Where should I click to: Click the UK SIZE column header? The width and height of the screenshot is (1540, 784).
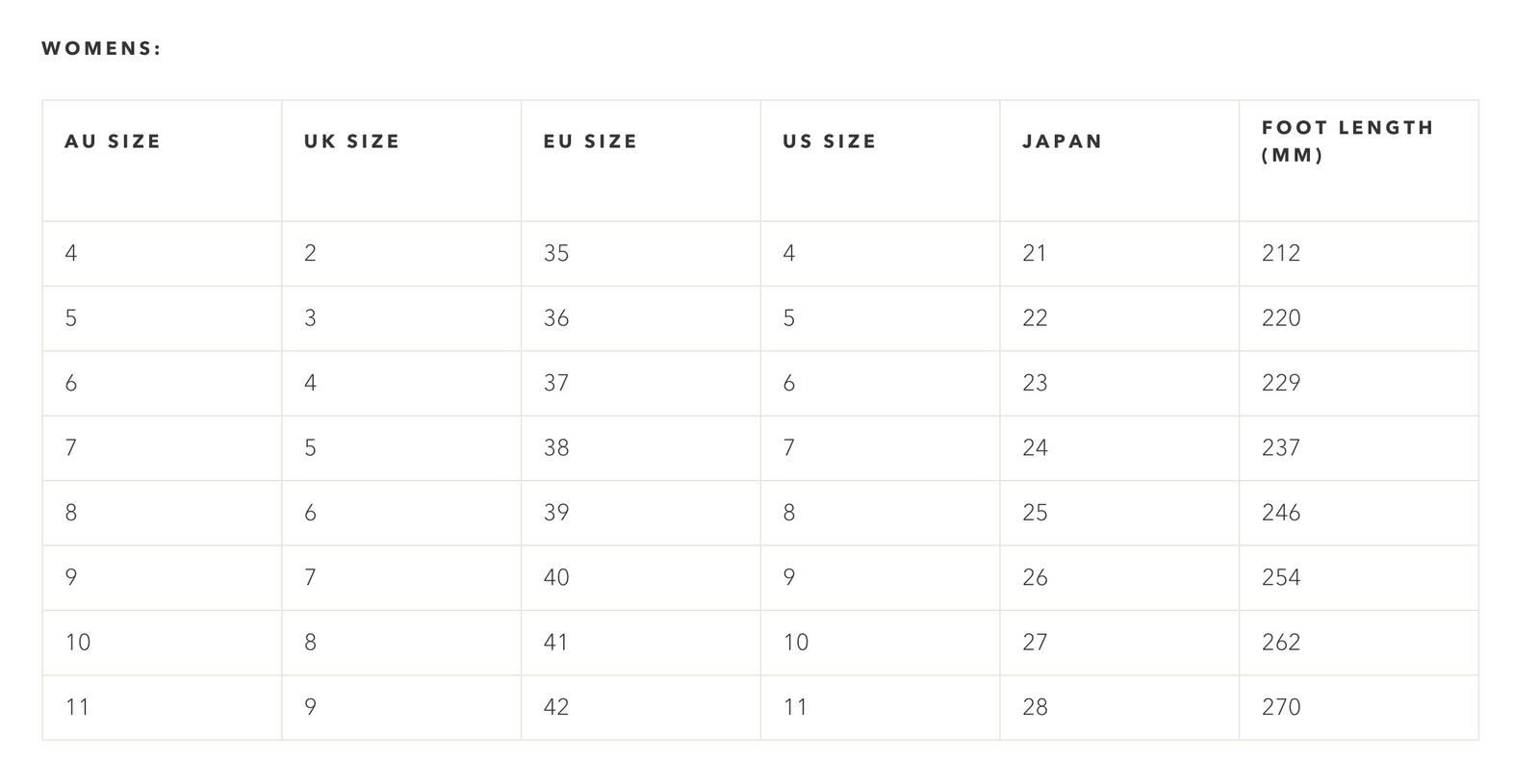(351, 141)
